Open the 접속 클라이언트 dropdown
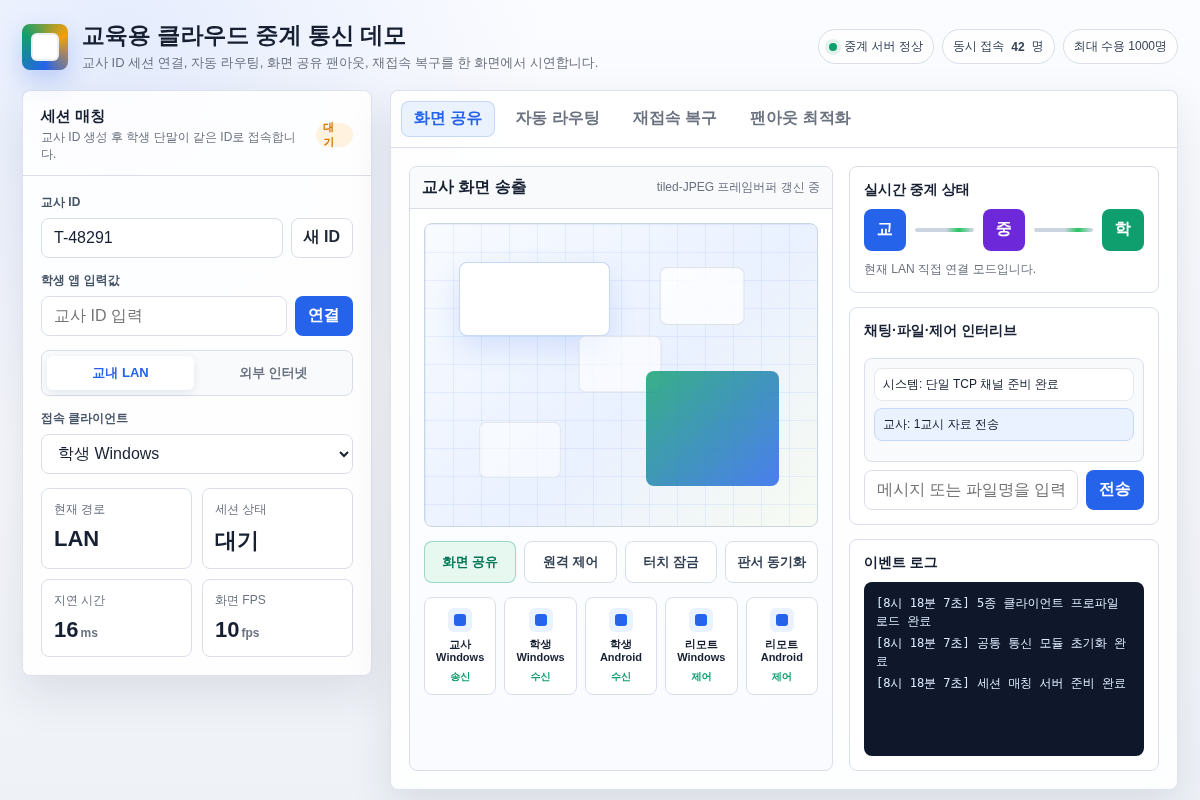This screenshot has width=1200, height=800. click(x=197, y=454)
